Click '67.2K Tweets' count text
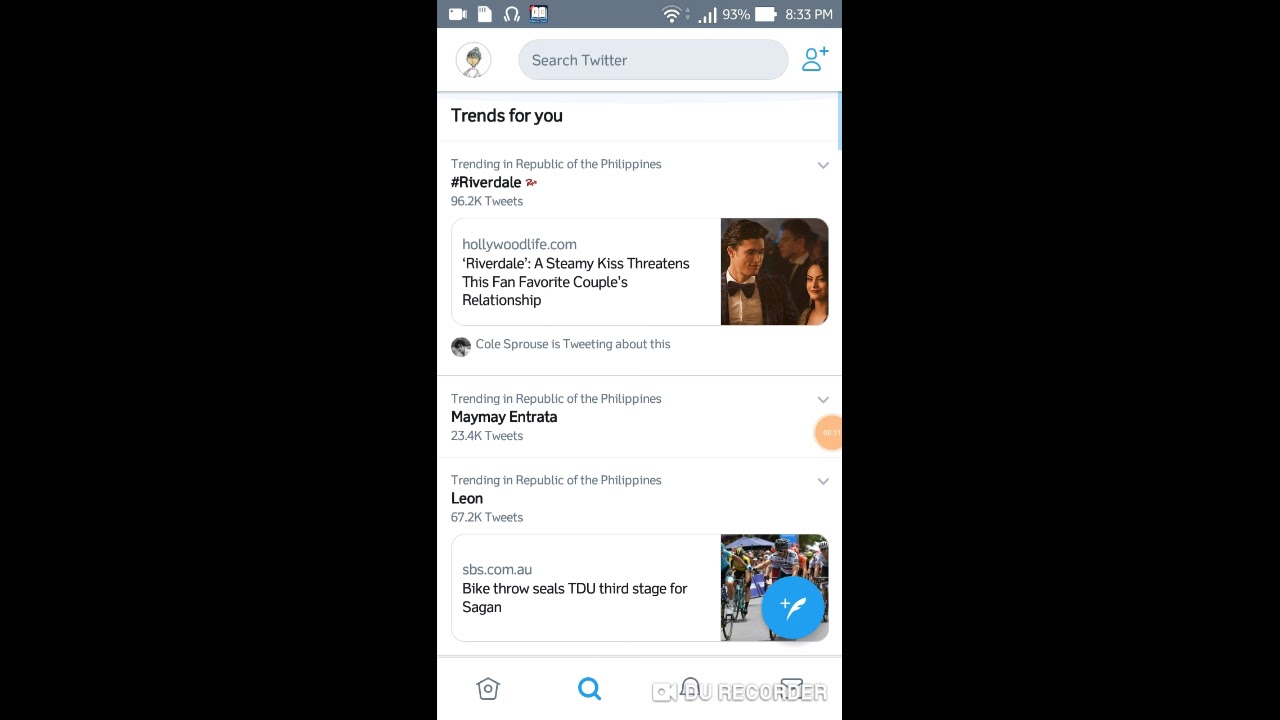The height and width of the screenshot is (720, 1280). (x=487, y=517)
